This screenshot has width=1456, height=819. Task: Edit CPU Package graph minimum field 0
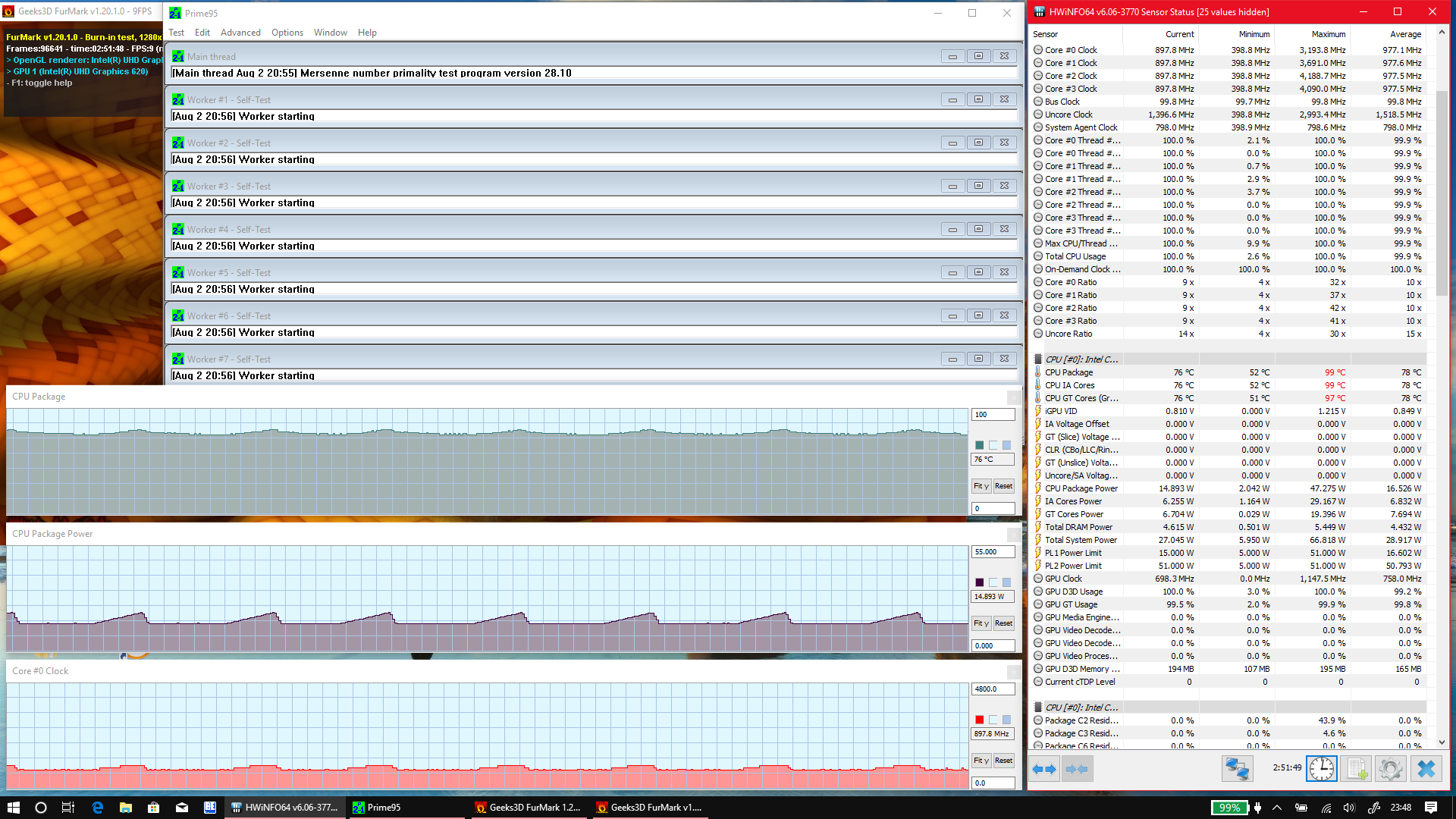993,509
